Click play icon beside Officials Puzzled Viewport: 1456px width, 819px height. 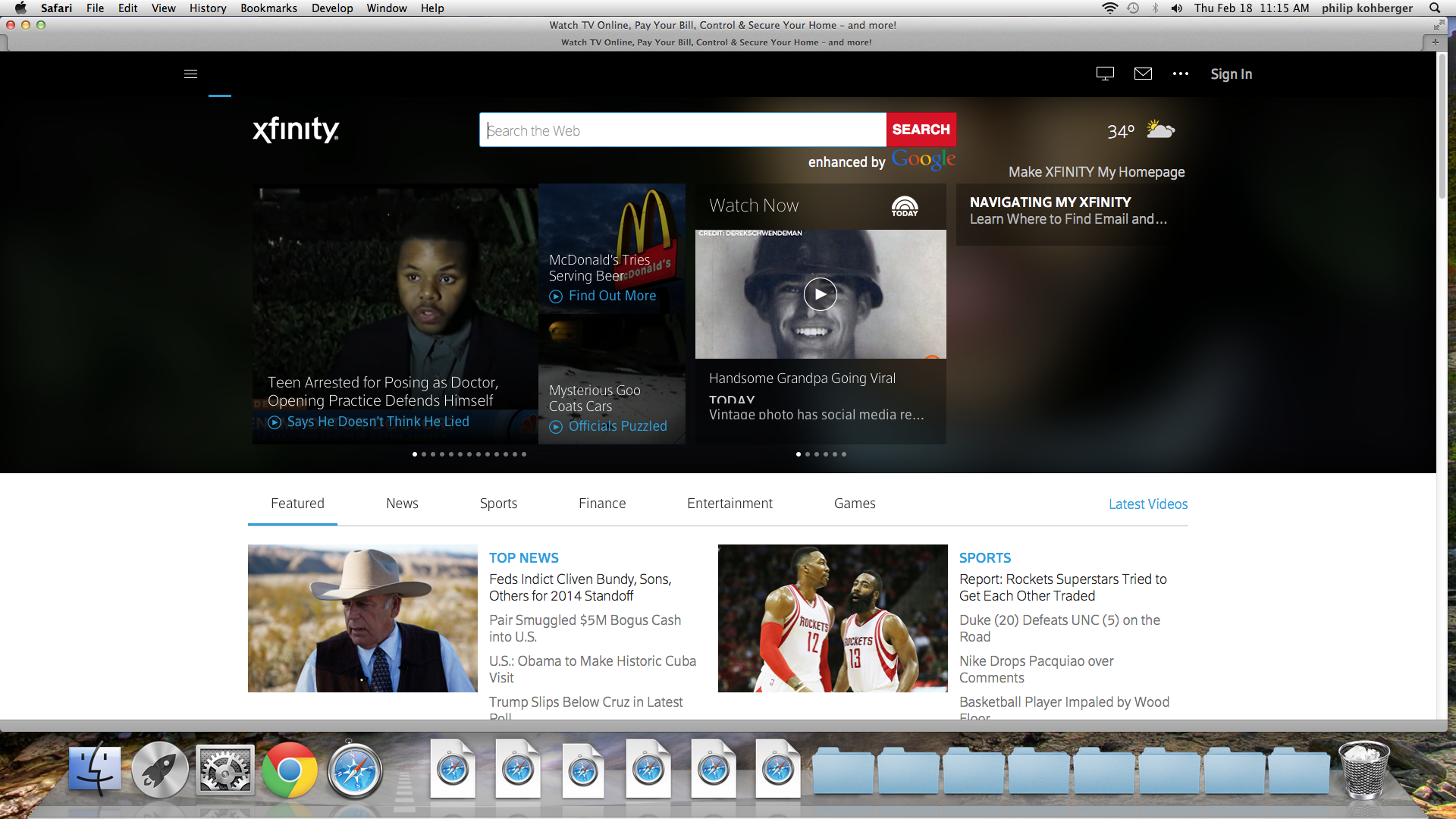tap(556, 427)
